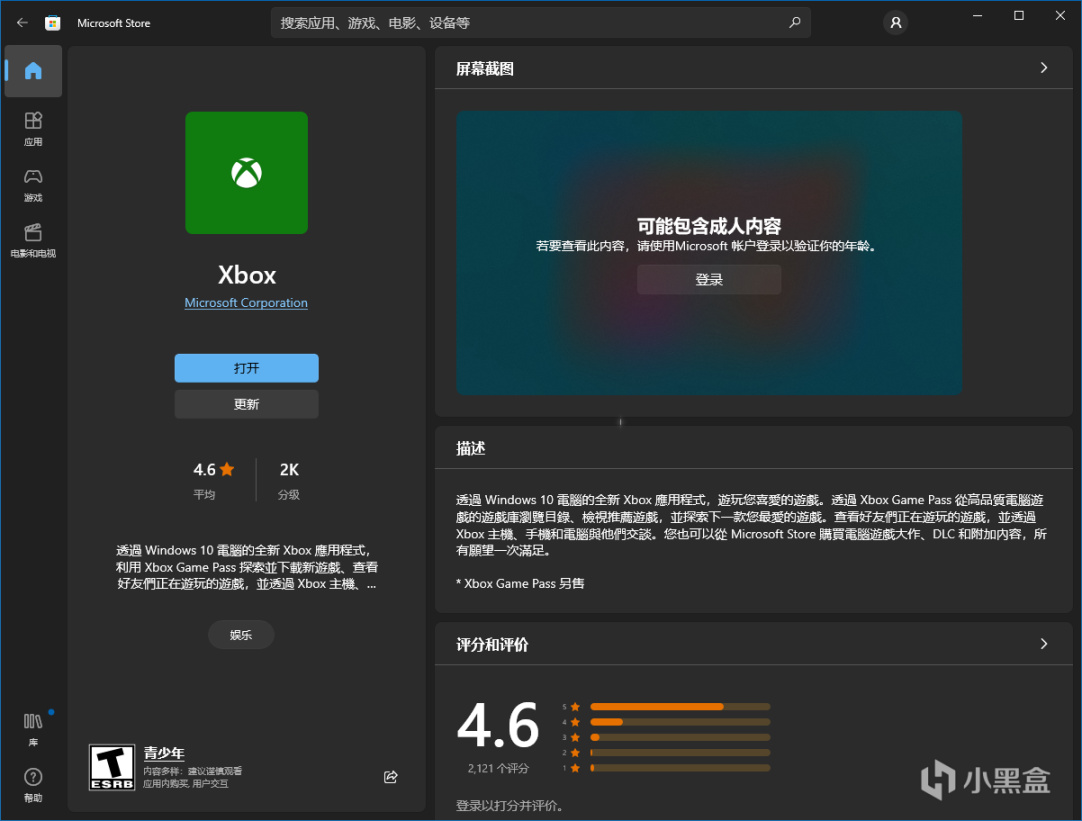Close the Microsoft Store window
This screenshot has width=1082, height=821.
pos(1060,15)
